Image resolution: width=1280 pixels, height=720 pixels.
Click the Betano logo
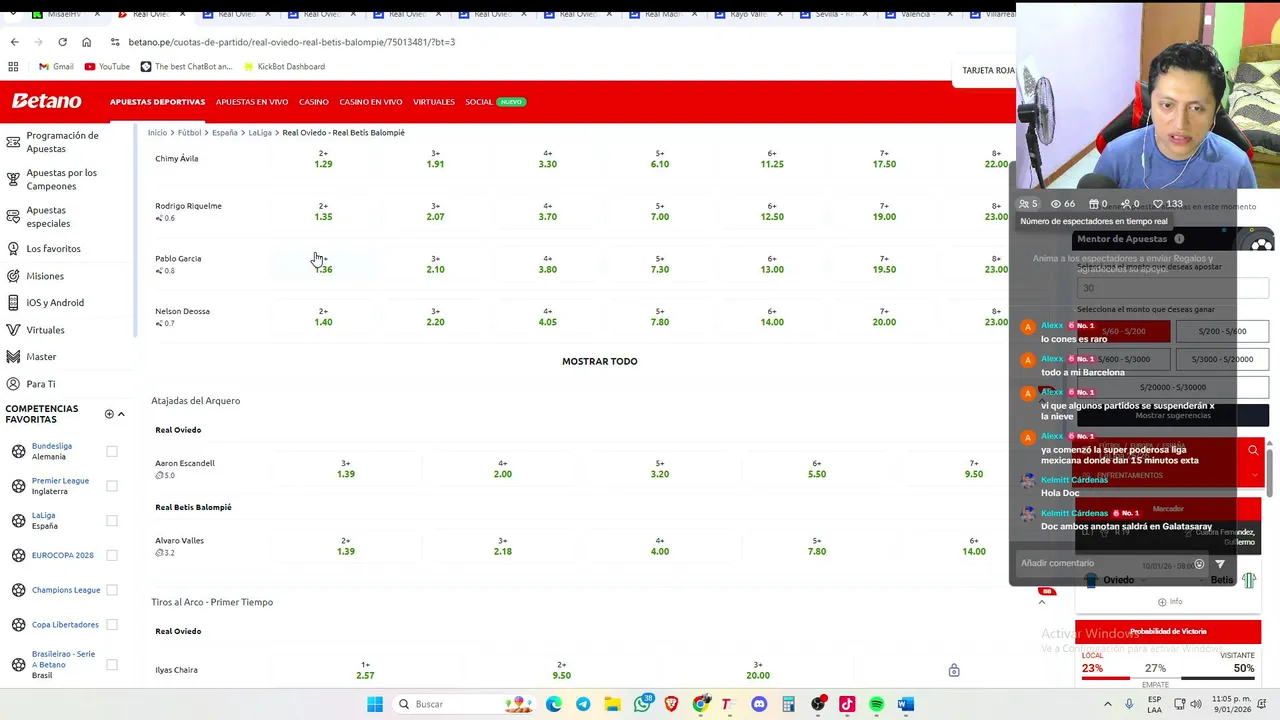point(46,101)
